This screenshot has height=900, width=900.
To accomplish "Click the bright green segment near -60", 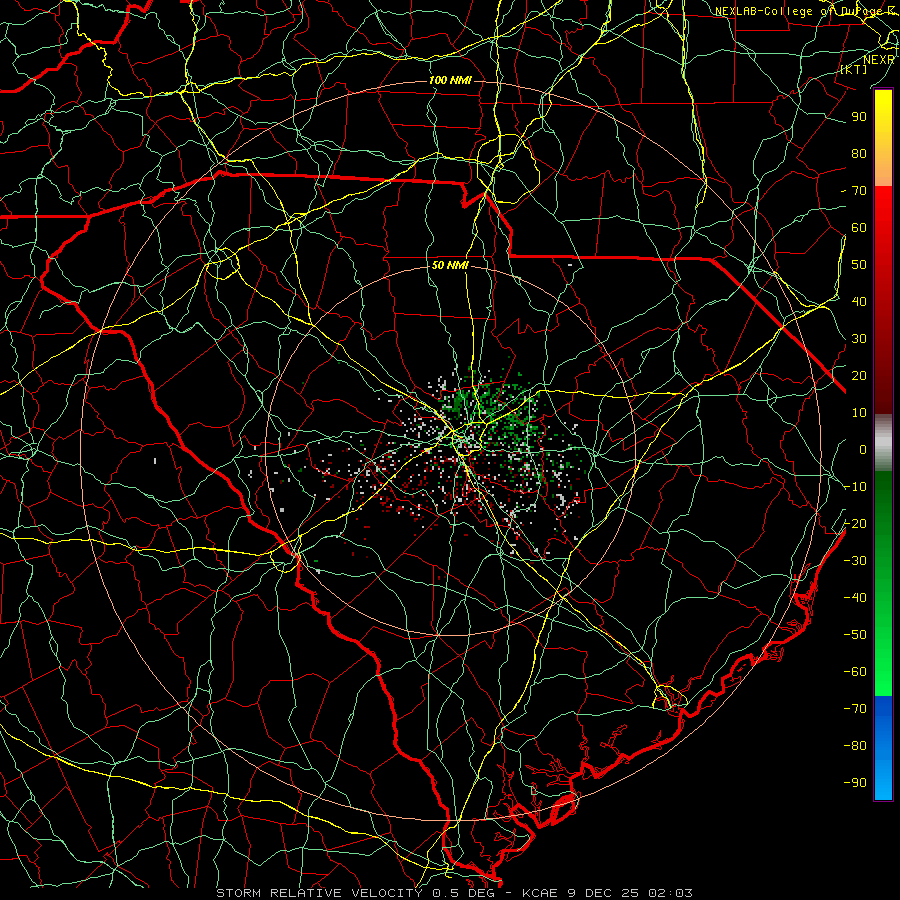I will (x=883, y=669).
